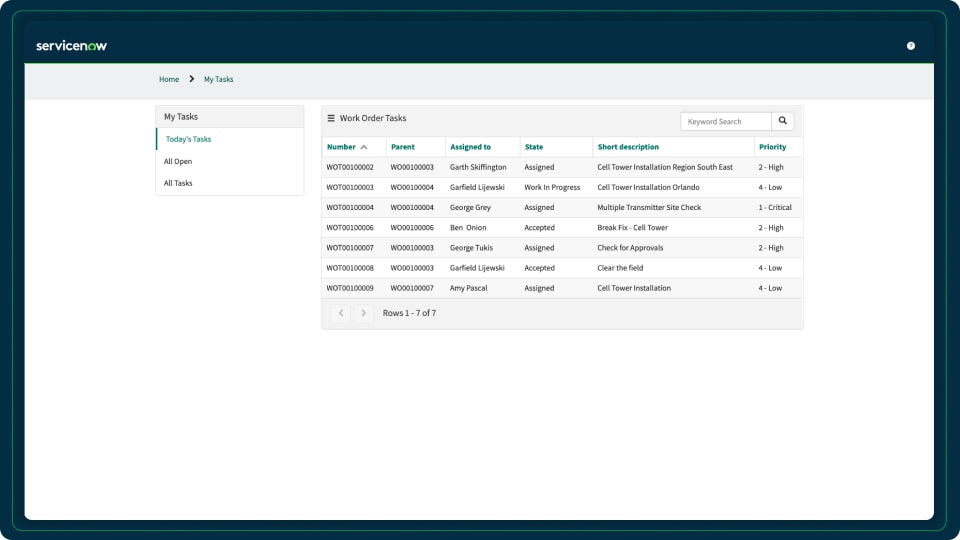Focus the Keyword Search field
960x540 pixels.
(726, 121)
